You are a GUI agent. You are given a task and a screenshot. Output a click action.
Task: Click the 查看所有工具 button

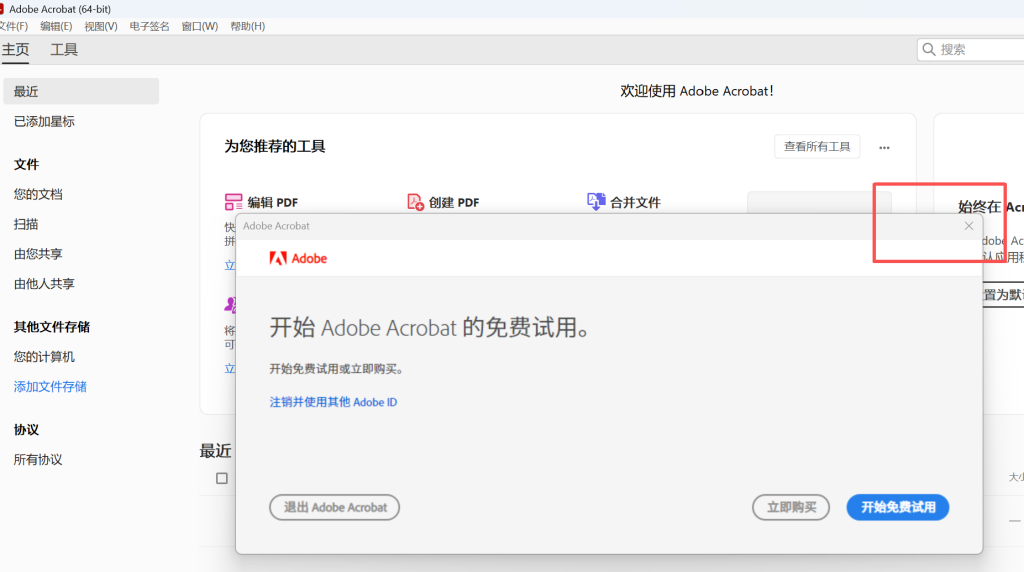pos(816,146)
